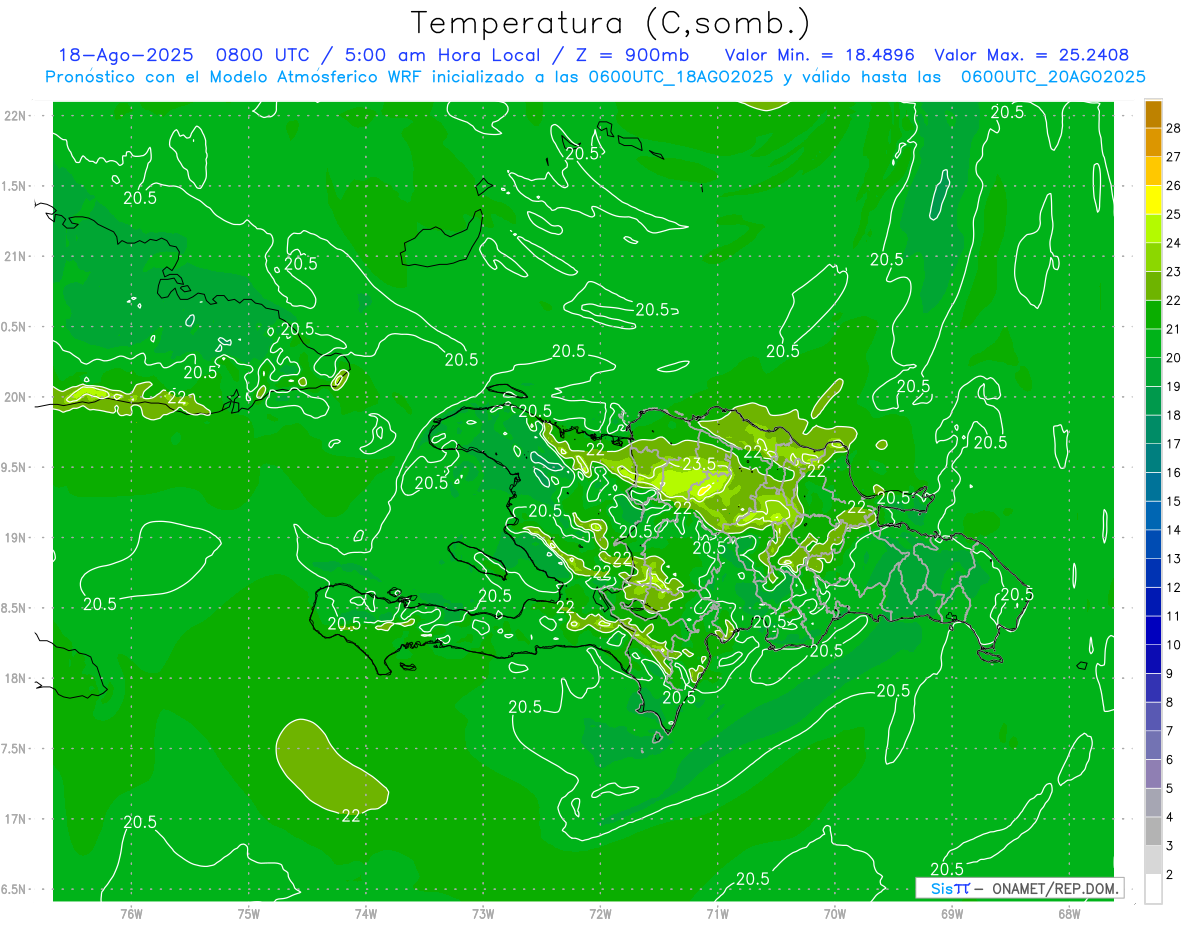Click the "0600UTC_18AGO2025" initialization timestamp
This screenshot has height=927, width=1200.
(x=680, y=76)
